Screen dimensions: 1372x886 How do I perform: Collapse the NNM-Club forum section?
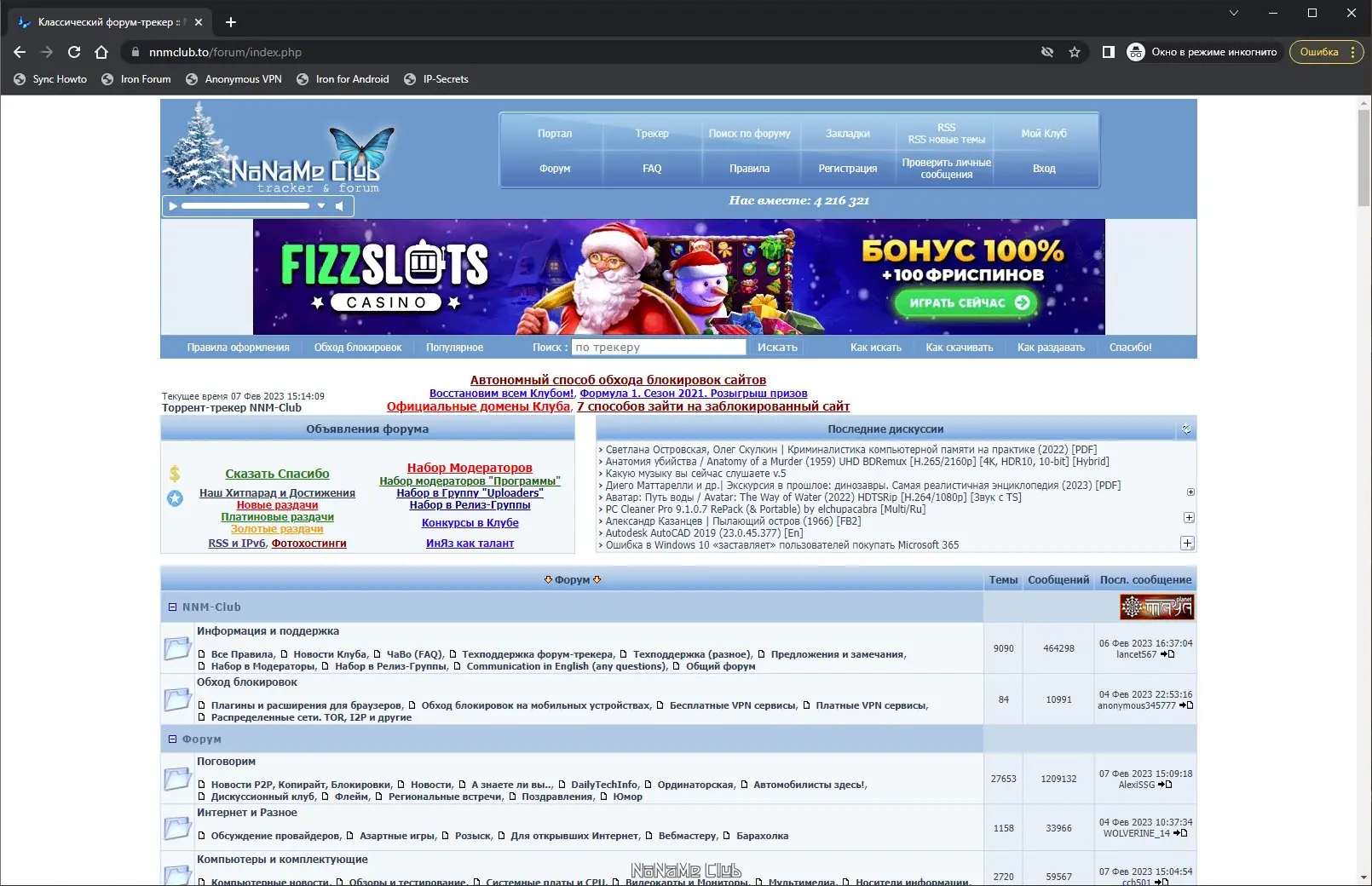pyautogui.click(x=174, y=607)
